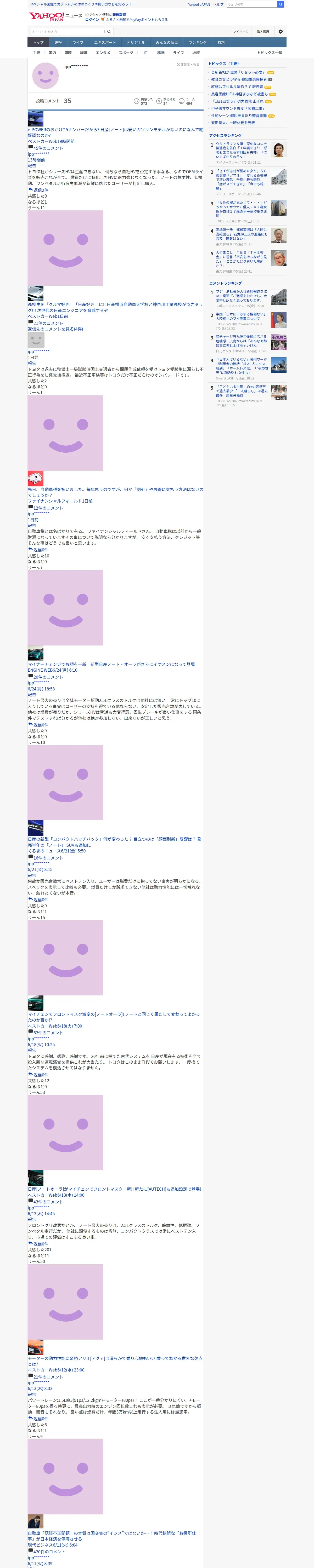
Task: Open the IT category
Action: coord(145,53)
